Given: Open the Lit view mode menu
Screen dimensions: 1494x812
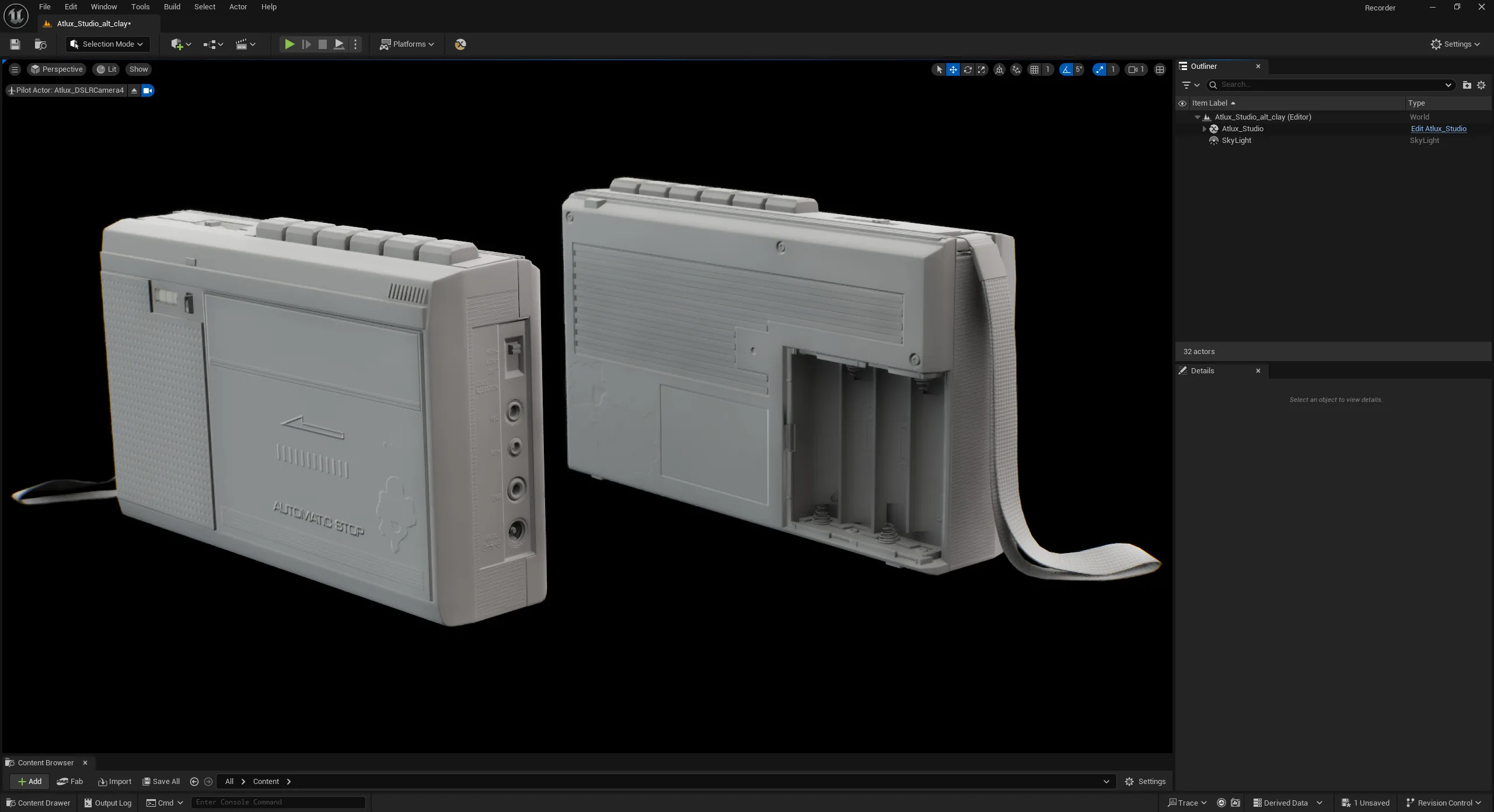Looking at the screenshot, I should [x=106, y=69].
